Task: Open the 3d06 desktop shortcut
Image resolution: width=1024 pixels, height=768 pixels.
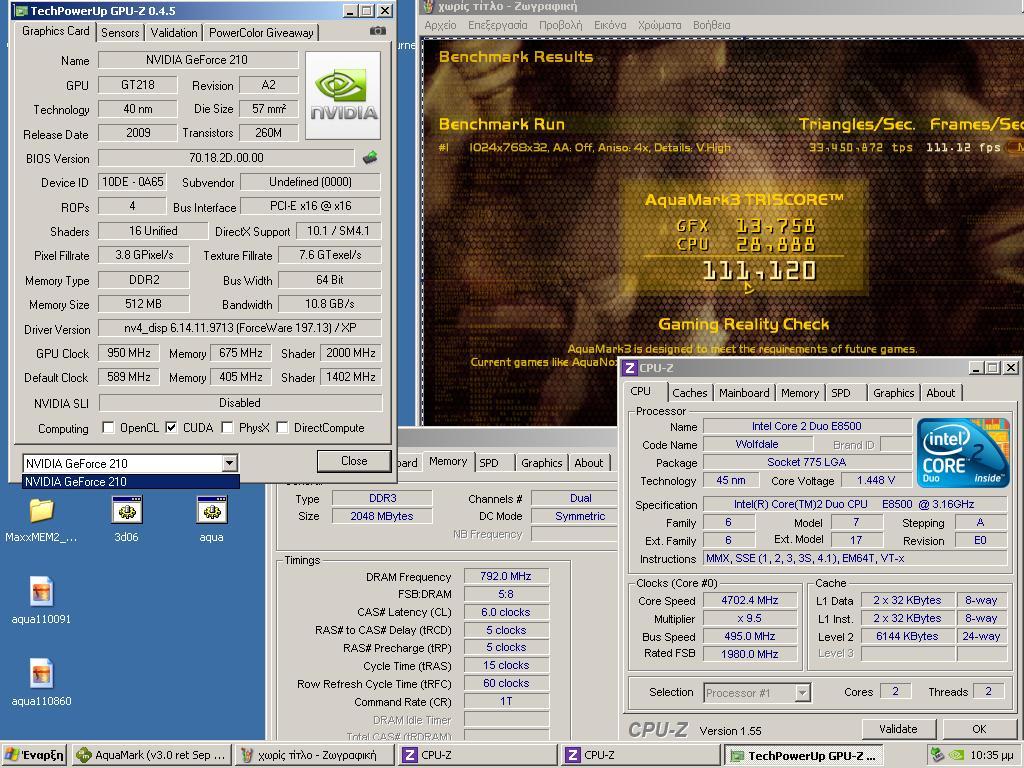Action: (127, 520)
